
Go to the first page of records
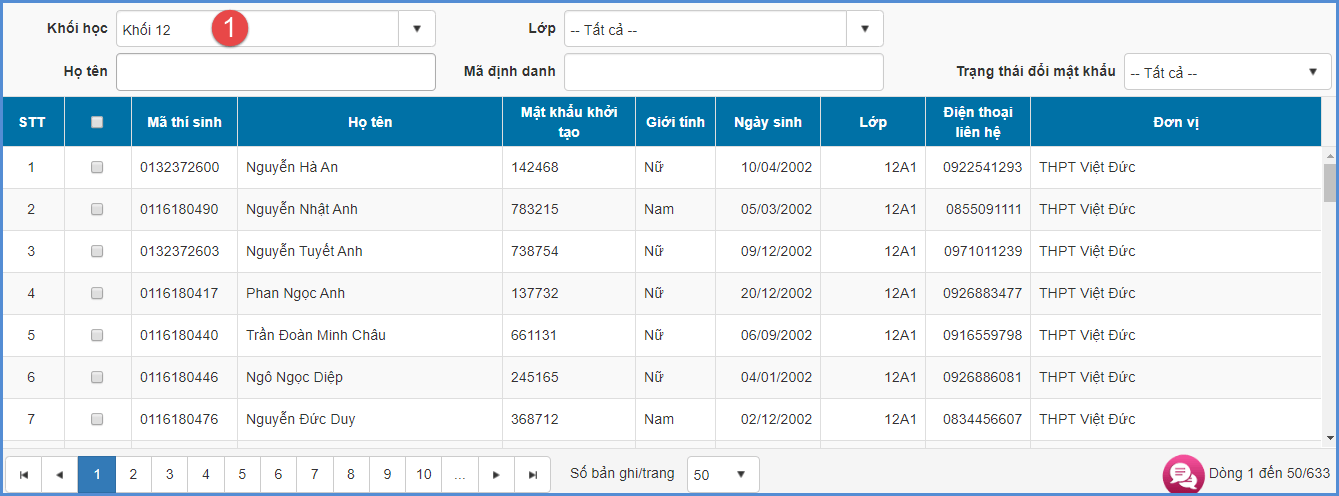click(23, 475)
